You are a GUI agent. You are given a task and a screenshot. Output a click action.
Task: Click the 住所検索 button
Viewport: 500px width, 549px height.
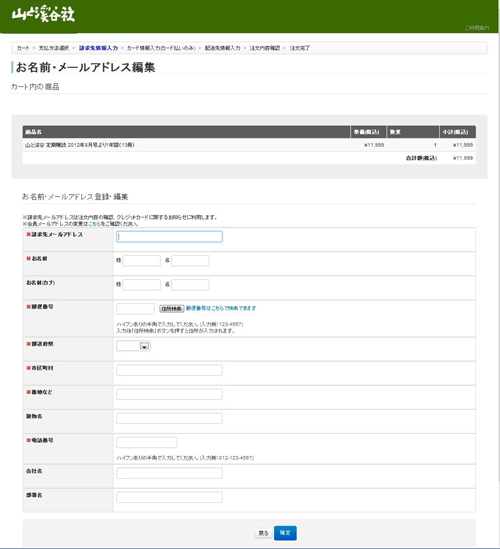click(x=172, y=309)
